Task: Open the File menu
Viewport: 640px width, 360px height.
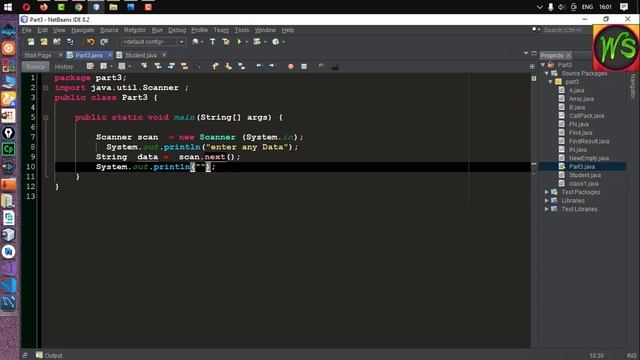Action: click(27, 30)
